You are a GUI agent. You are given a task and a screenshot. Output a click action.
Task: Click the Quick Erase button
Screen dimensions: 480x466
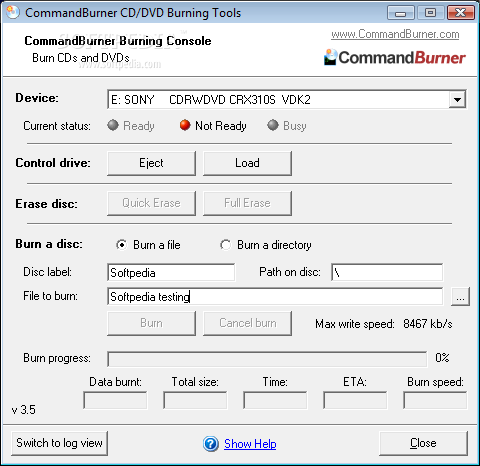[x=151, y=203]
